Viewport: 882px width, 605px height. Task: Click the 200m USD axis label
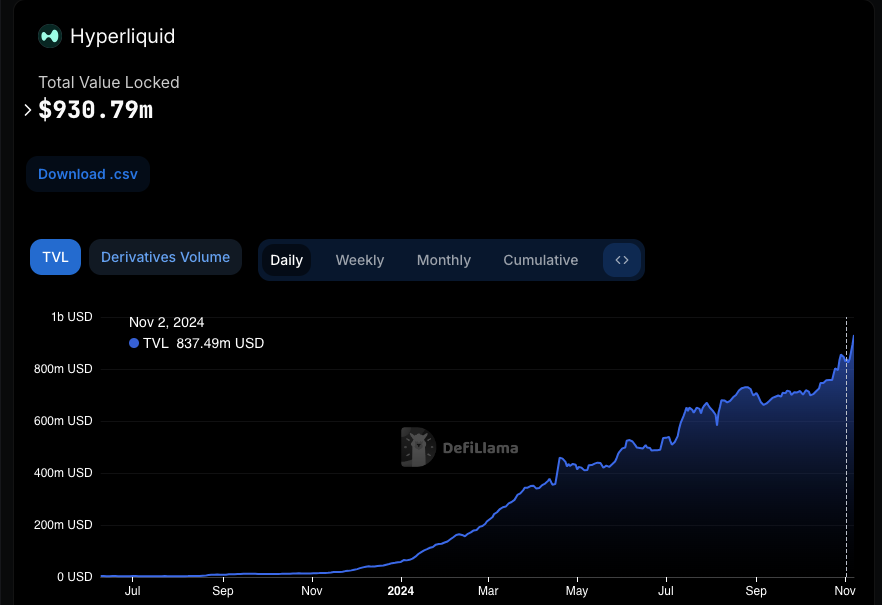[63, 525]
